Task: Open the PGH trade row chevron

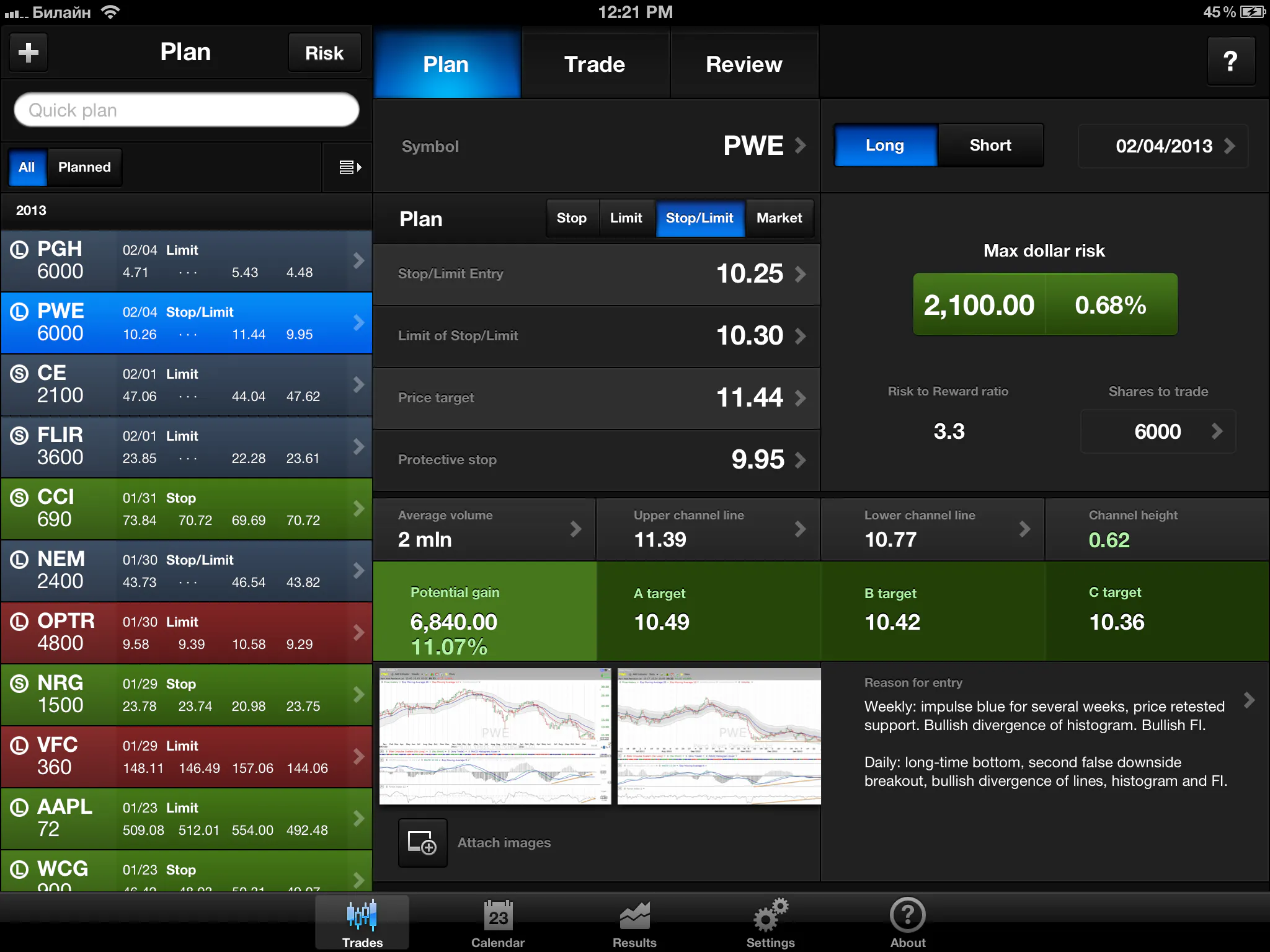Action: (x=358, y=260)
